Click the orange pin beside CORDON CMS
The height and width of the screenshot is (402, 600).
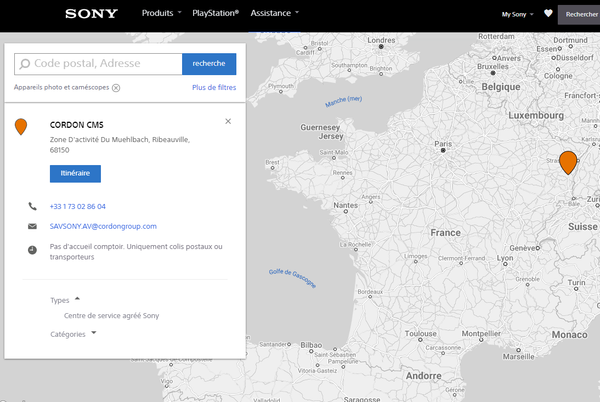(x=21, y=127)
